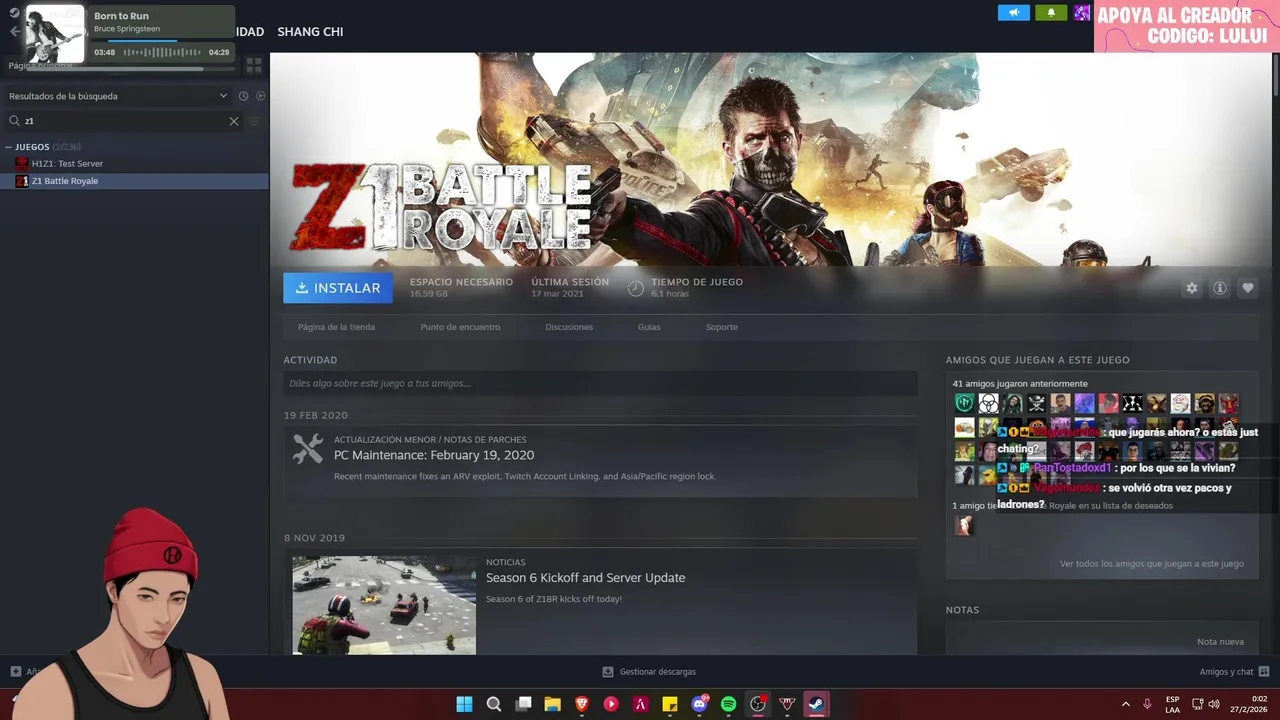Viewport: 1280px width, 720px height.
Task: Select Z1 Battle Royale in library list
Action: 134,181
